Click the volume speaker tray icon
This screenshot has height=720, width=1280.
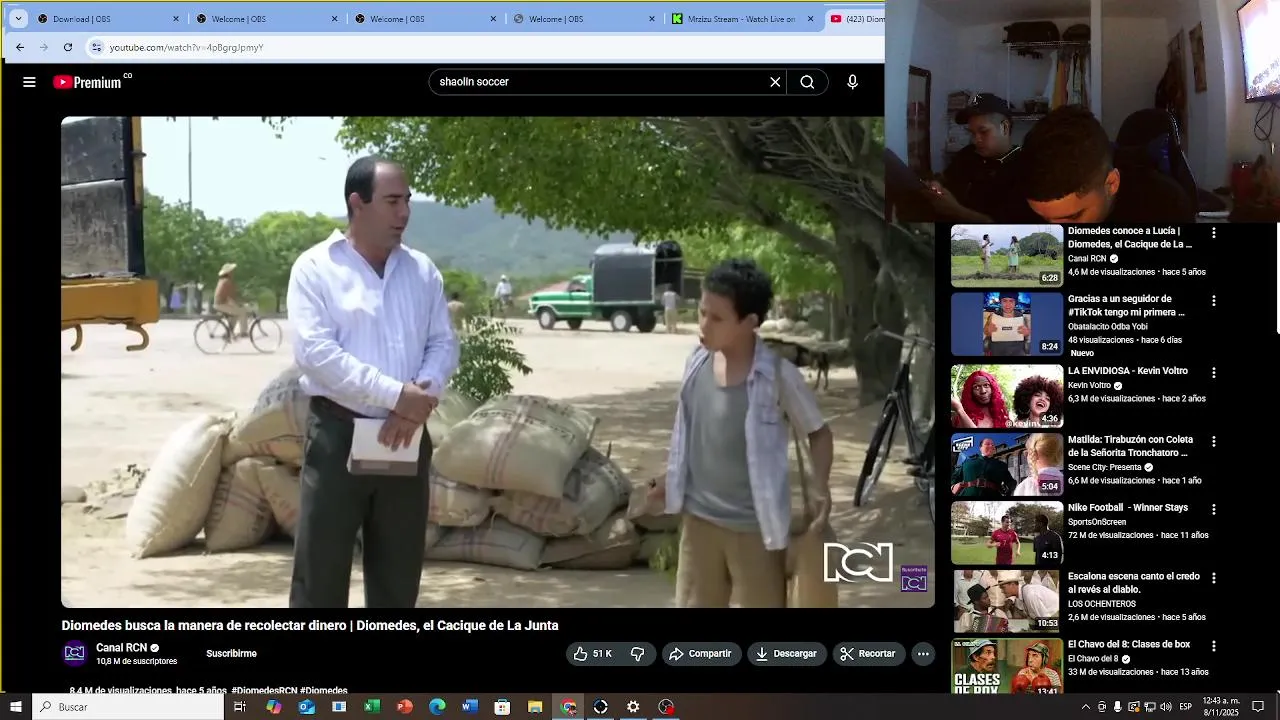pos(1165,707)
